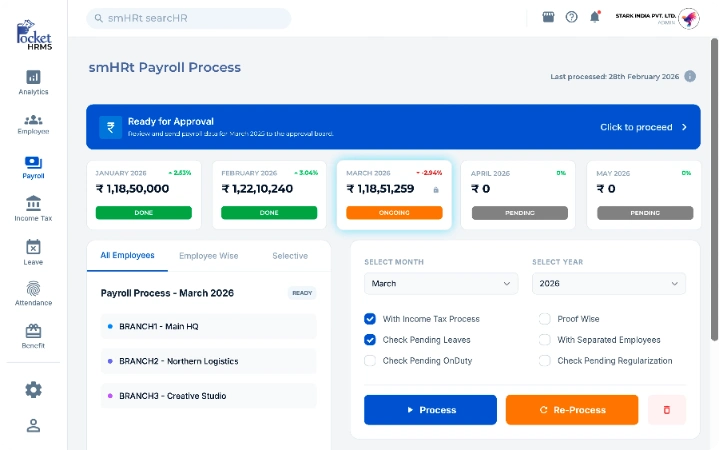Image resolution: width=719 pixels, height=450 pixels.
Task: Open the Benefit gift icon
Action: pyautogui.click(x=33, y=331)
